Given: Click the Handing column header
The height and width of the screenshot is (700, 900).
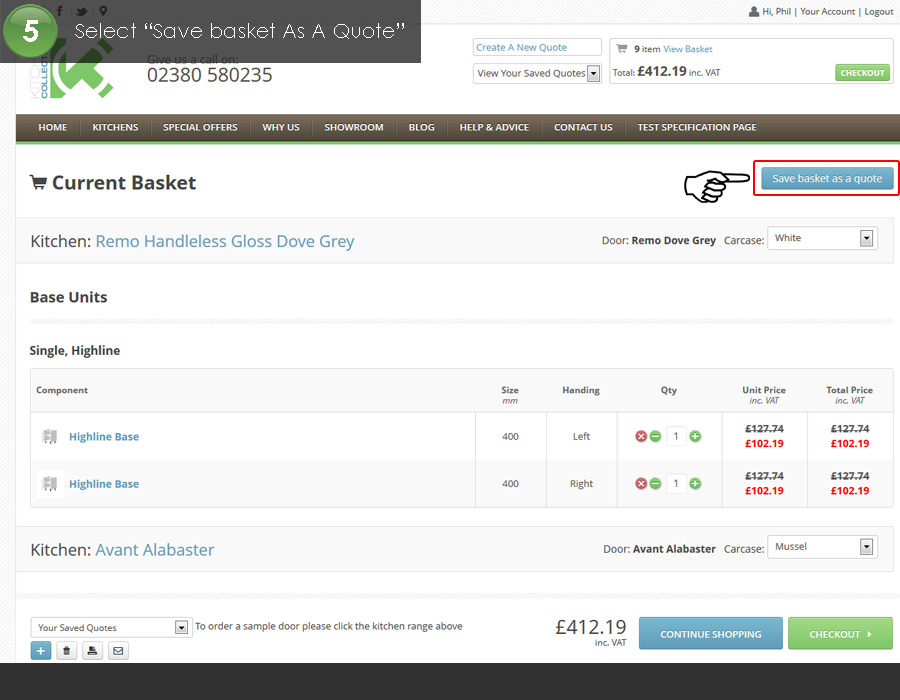Looking at the screenshot, I should pyautogui.click(x=581, y=390).
